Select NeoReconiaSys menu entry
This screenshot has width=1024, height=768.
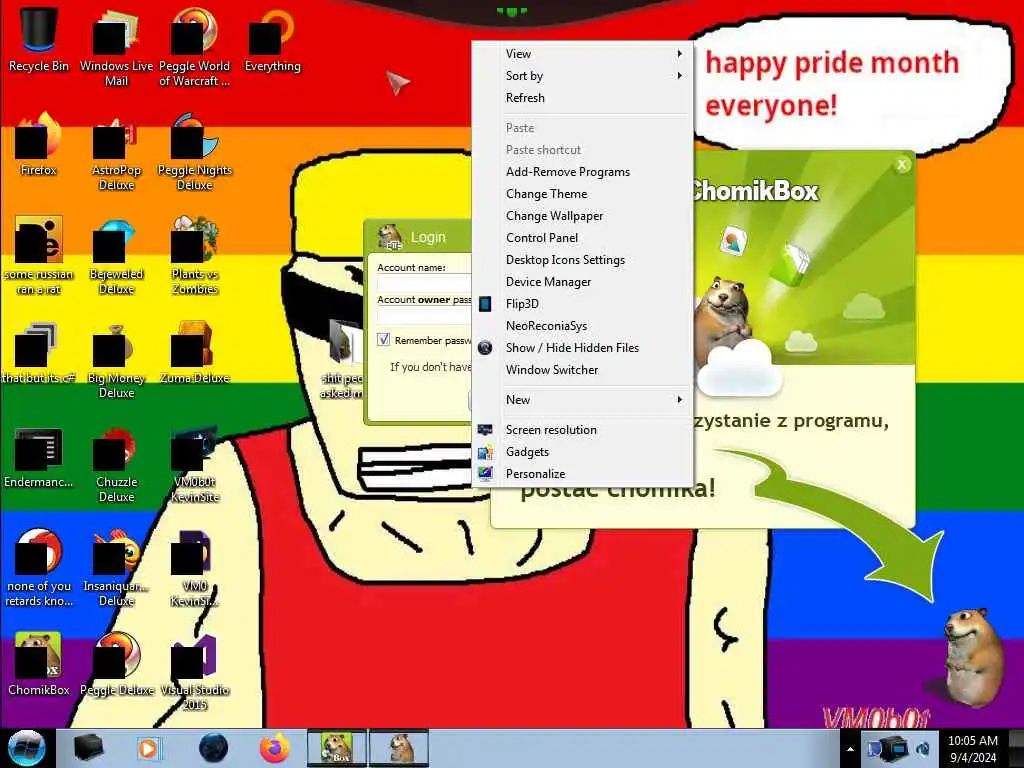click(x=582, y=326)
